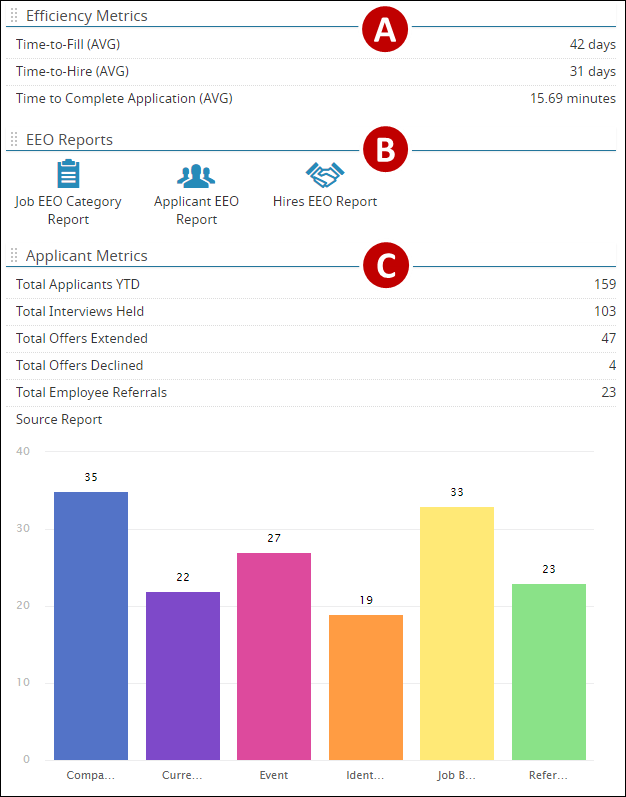Screen dimensions: 626x797
Task: Select the EEO Reports section title
Action: (70, 139)
